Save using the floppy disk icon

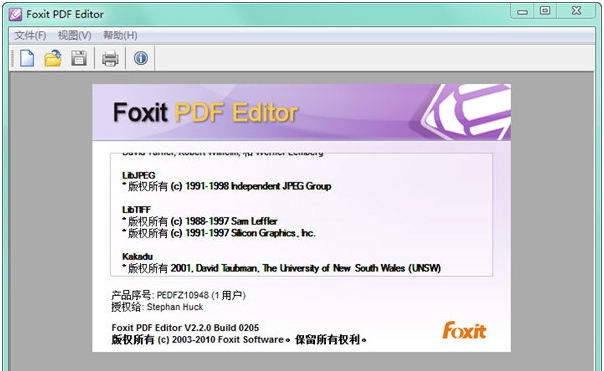click(x=79, y=59)
